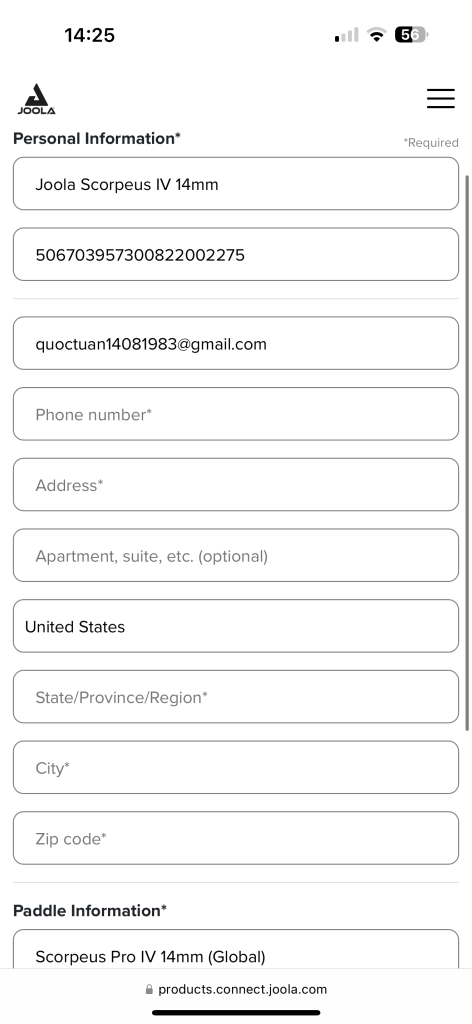Click the Address input field
This screenshot has width=472, height=1024.
[236, 484]
